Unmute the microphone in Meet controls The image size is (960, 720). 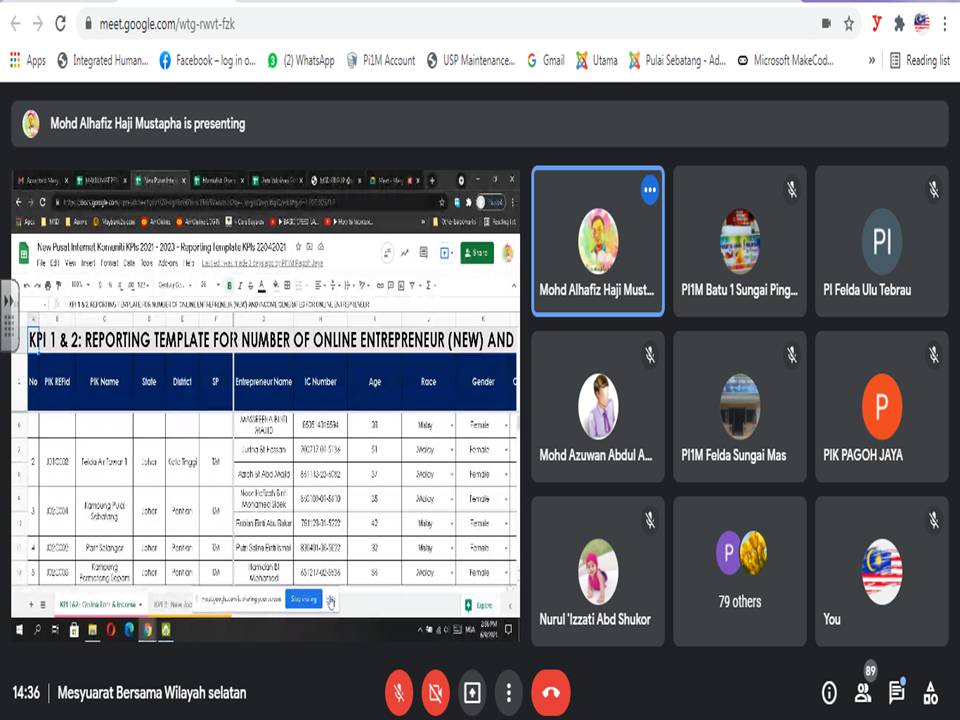tap(398, 692)
